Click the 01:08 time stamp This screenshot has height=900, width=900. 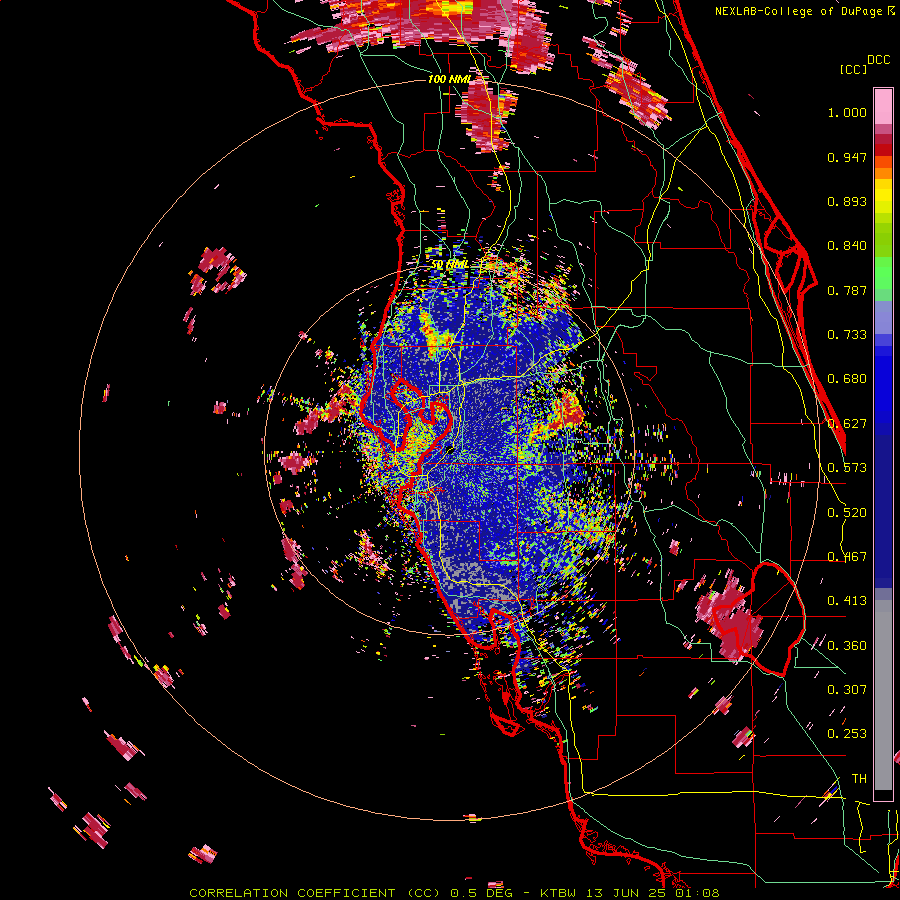coord(697,893)
